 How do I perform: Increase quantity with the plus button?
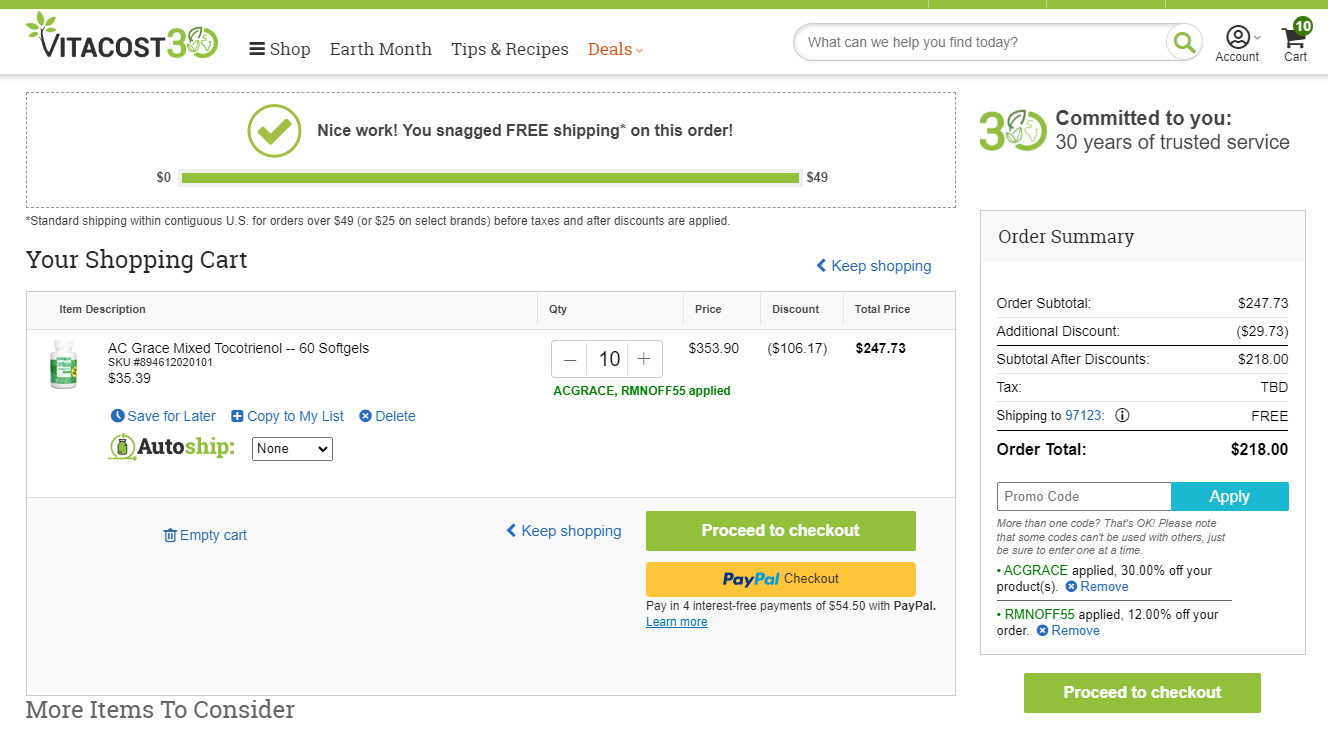click(x=644, y=359)
